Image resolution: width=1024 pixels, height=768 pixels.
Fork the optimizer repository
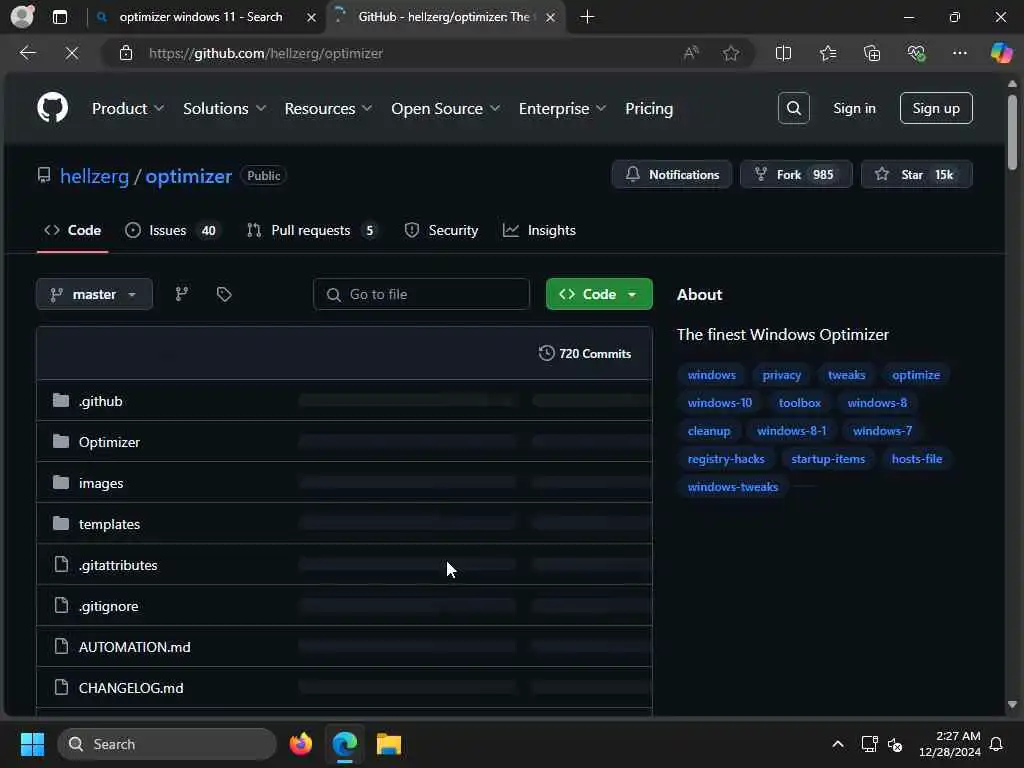(795, 174)
